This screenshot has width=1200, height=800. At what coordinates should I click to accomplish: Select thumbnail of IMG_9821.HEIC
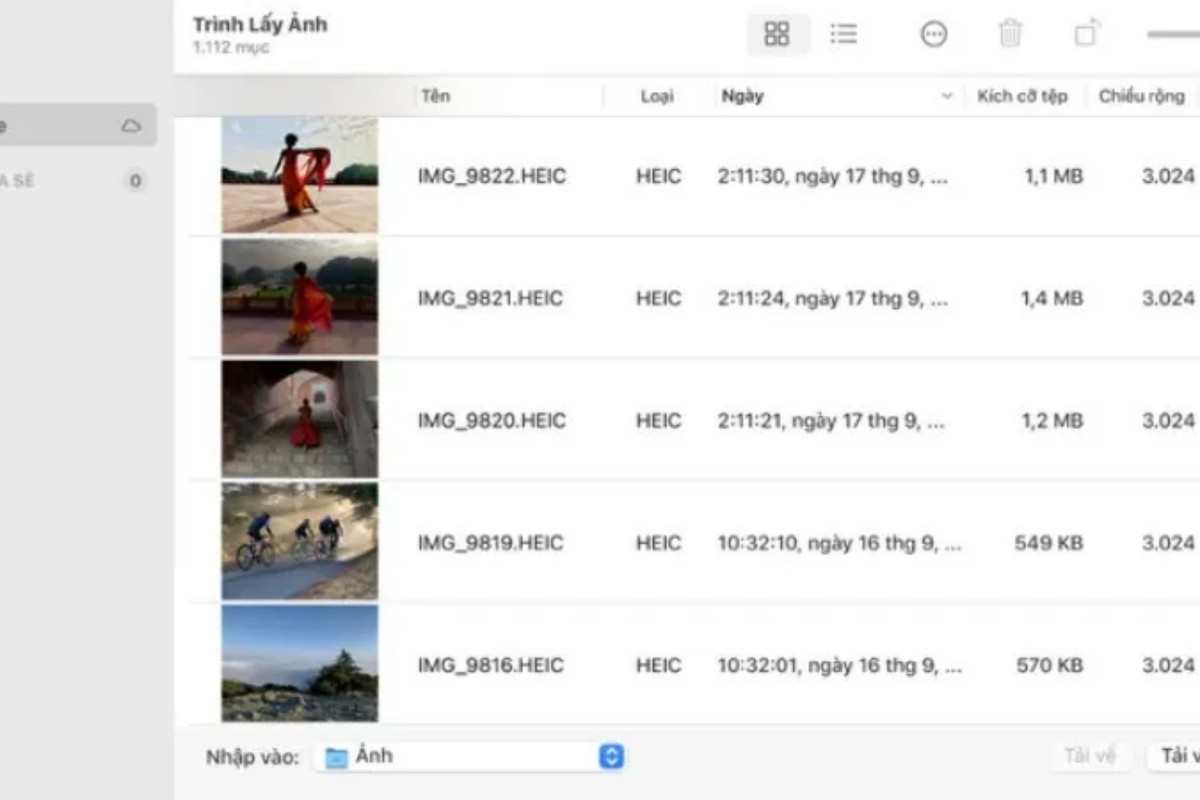300,297
